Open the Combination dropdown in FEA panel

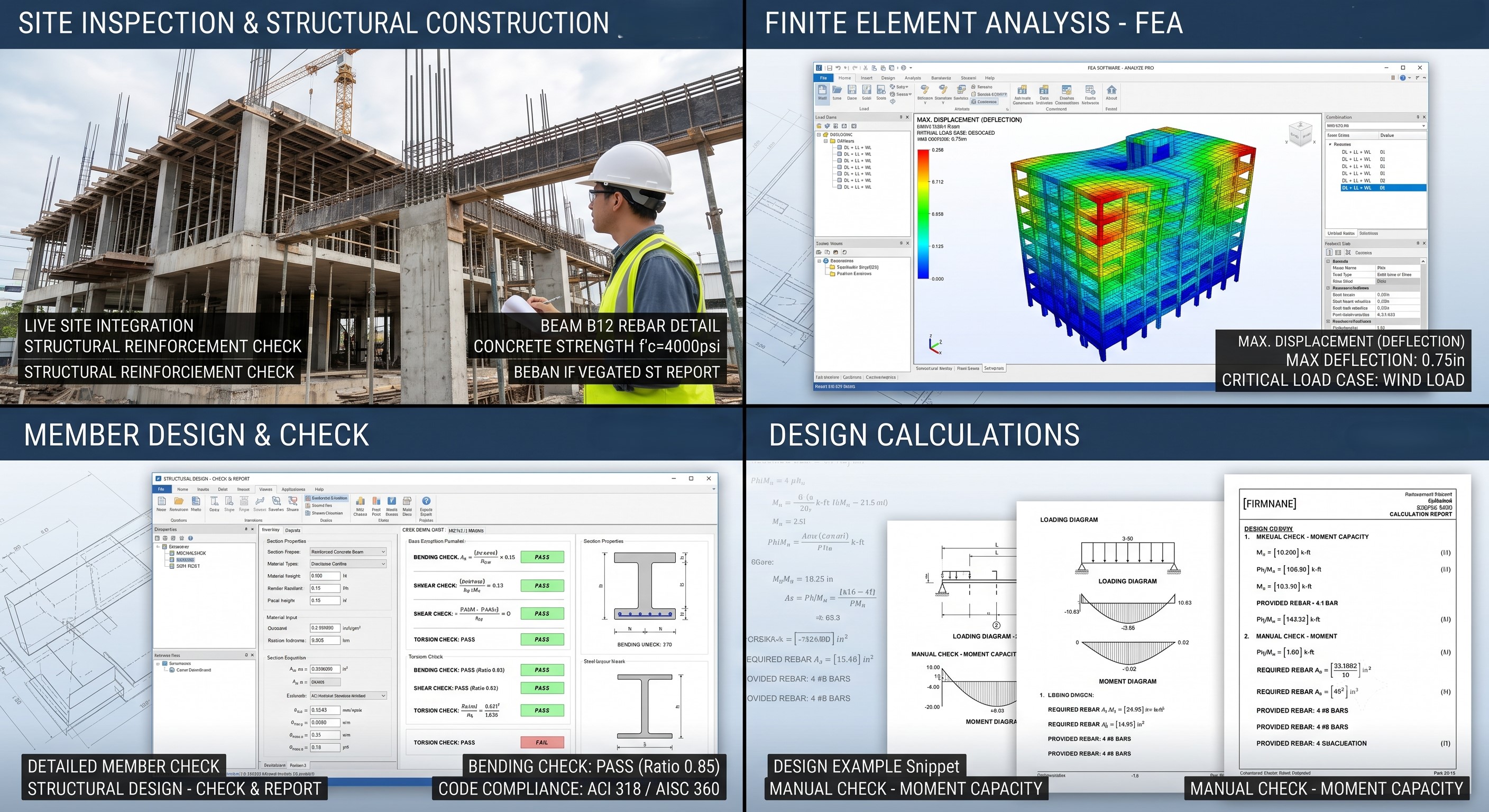click(x=1376, y=126)
